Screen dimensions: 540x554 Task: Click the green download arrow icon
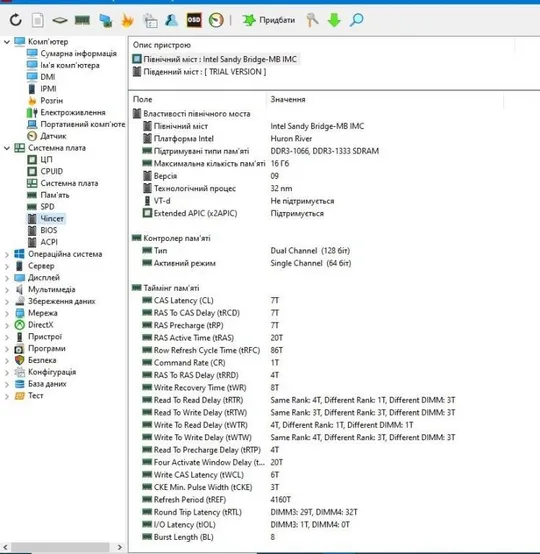[334, 20]
